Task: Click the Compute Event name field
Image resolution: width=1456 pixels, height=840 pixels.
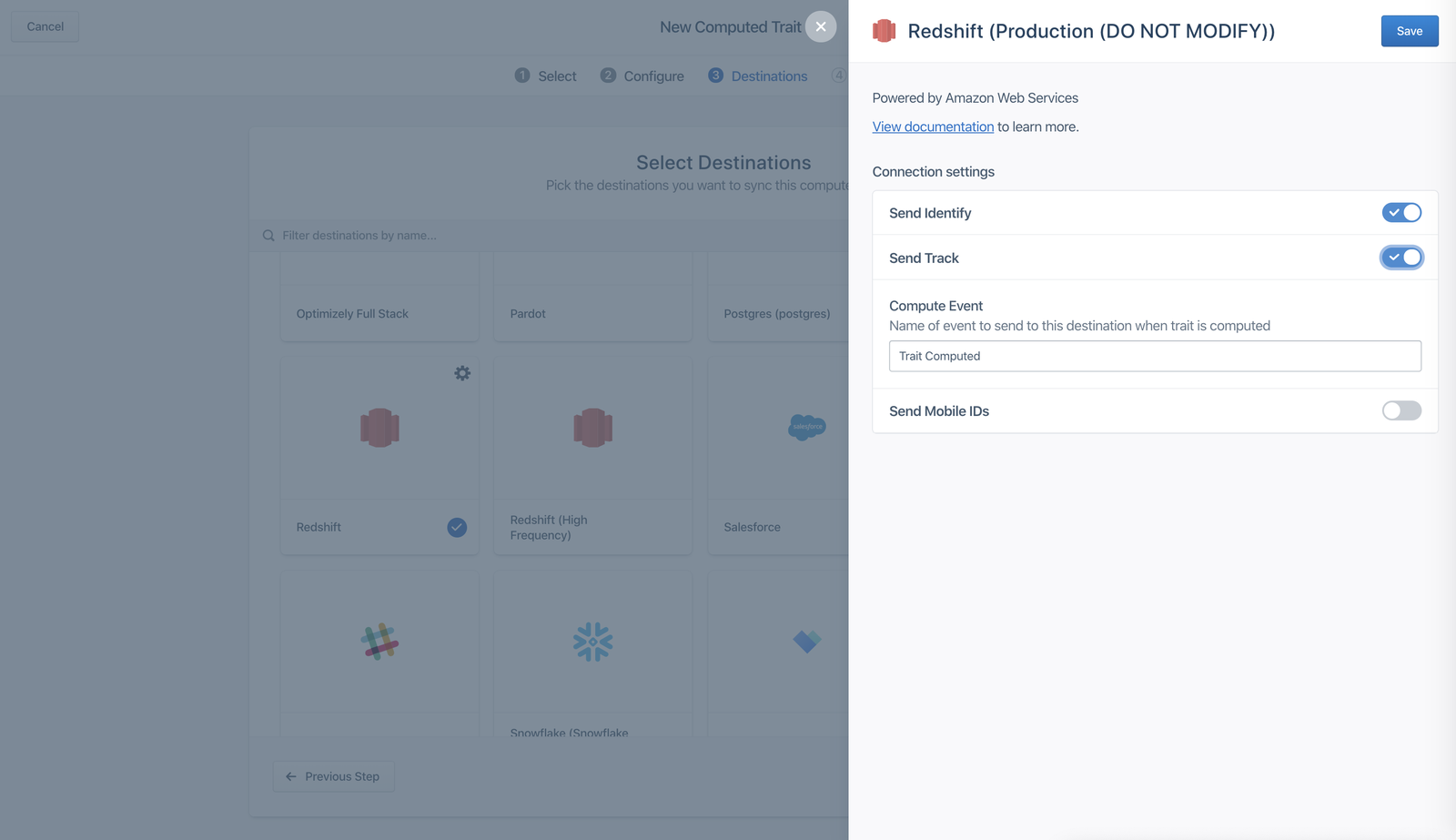Action: [x=1155, y=356]
